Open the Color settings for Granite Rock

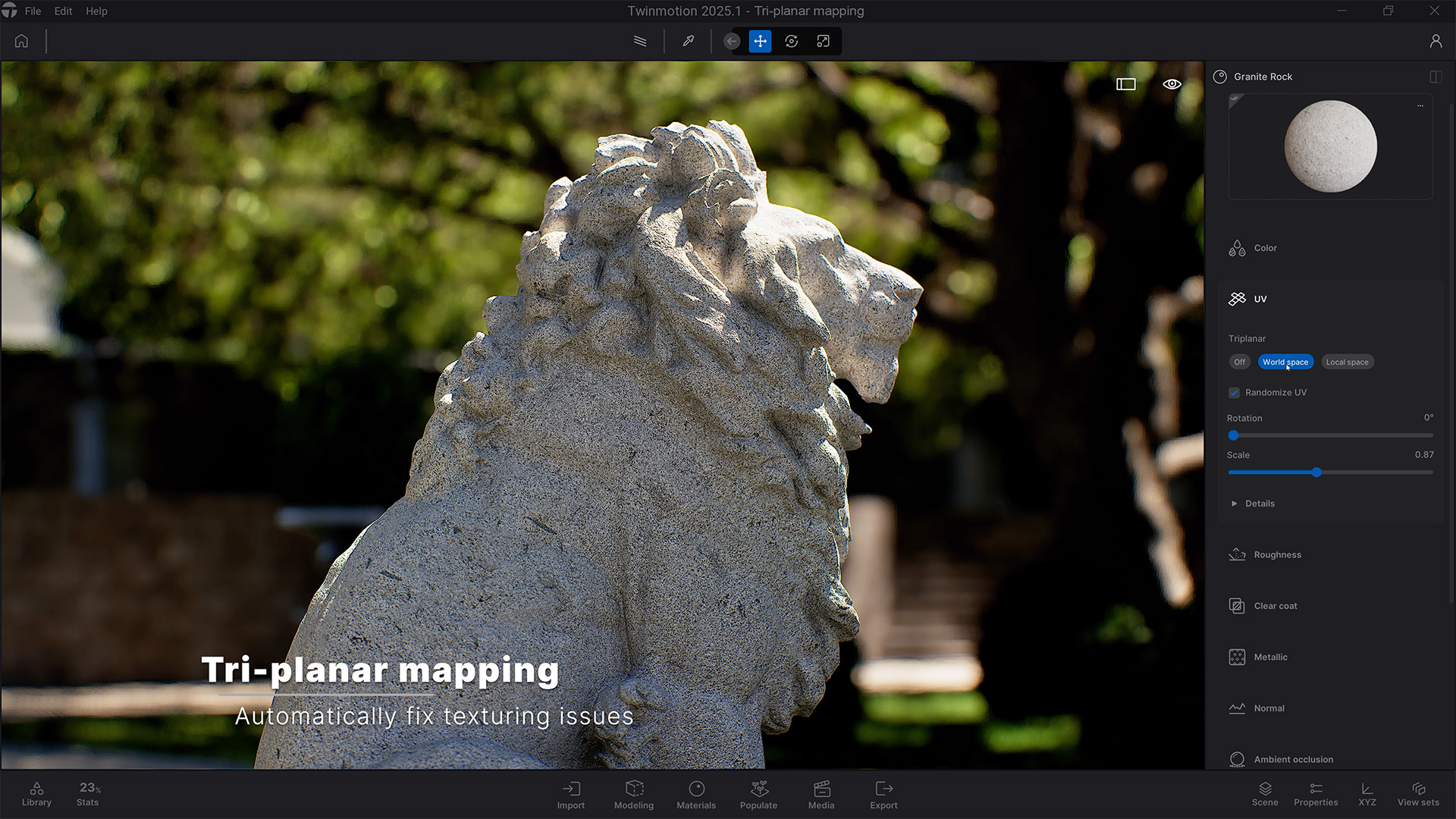click(x=1264, y=248)
